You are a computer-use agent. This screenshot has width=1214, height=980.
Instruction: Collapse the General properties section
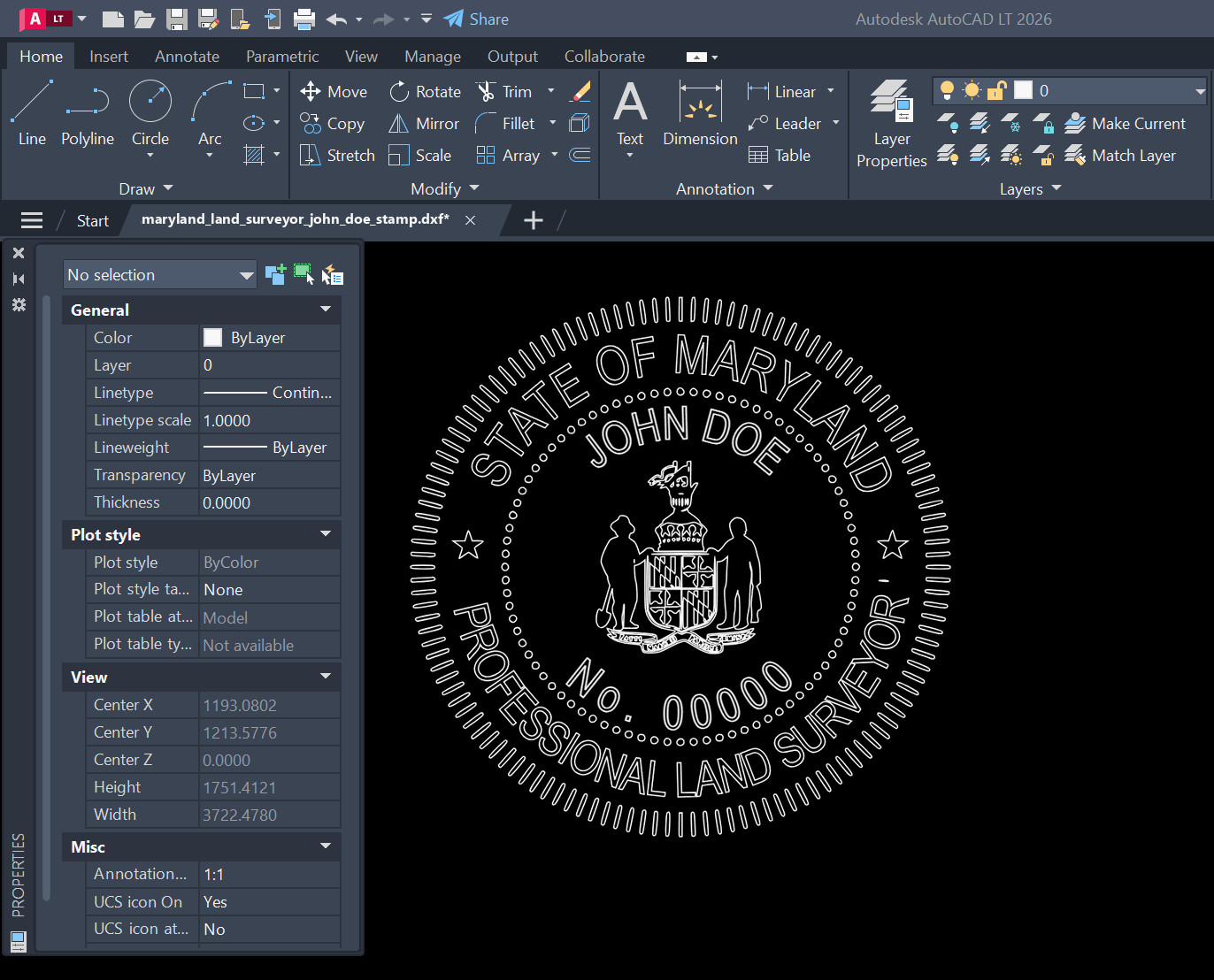point(326,310)
